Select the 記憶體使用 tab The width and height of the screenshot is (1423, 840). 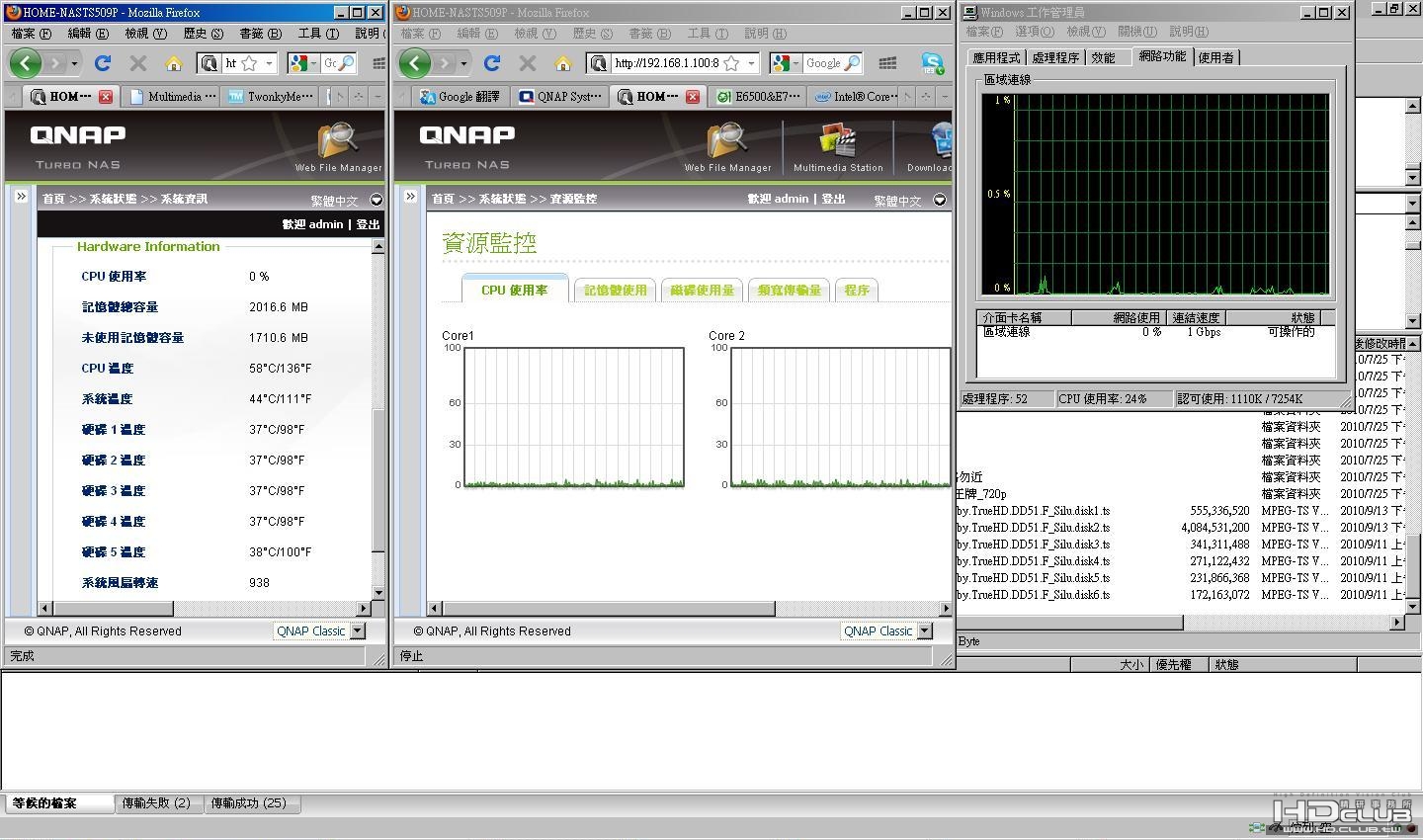(x=615, y=290)
